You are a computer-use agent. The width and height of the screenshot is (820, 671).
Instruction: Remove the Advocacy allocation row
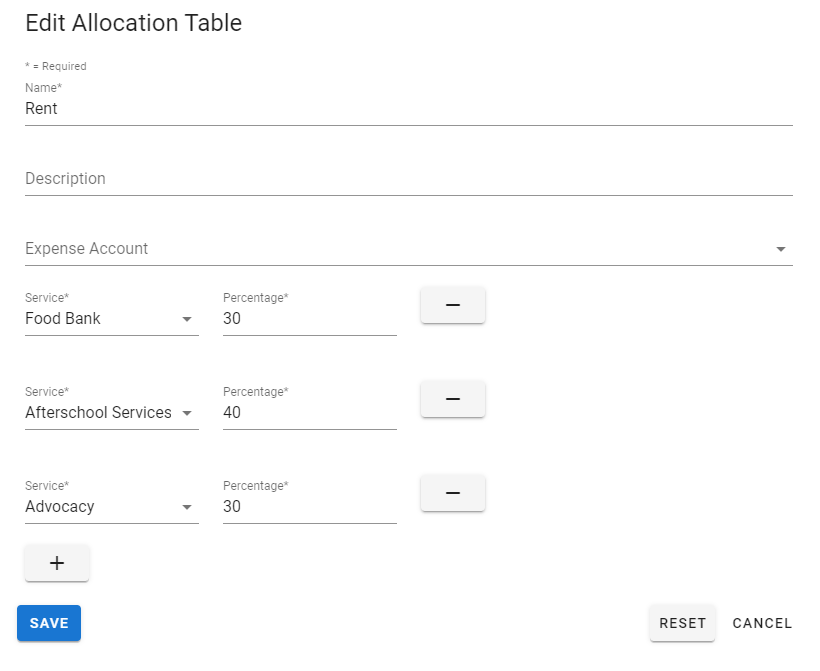452,493
